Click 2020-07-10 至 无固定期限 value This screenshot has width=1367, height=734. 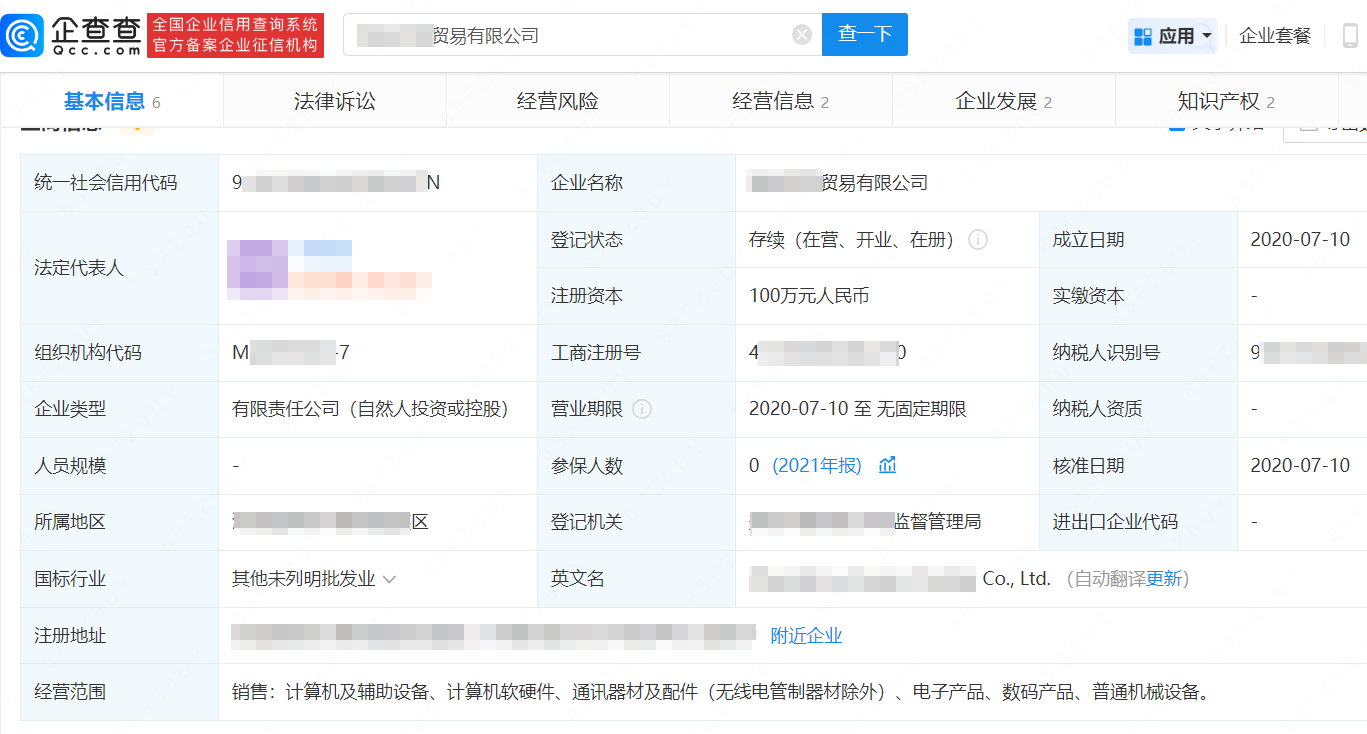(858, 409)
